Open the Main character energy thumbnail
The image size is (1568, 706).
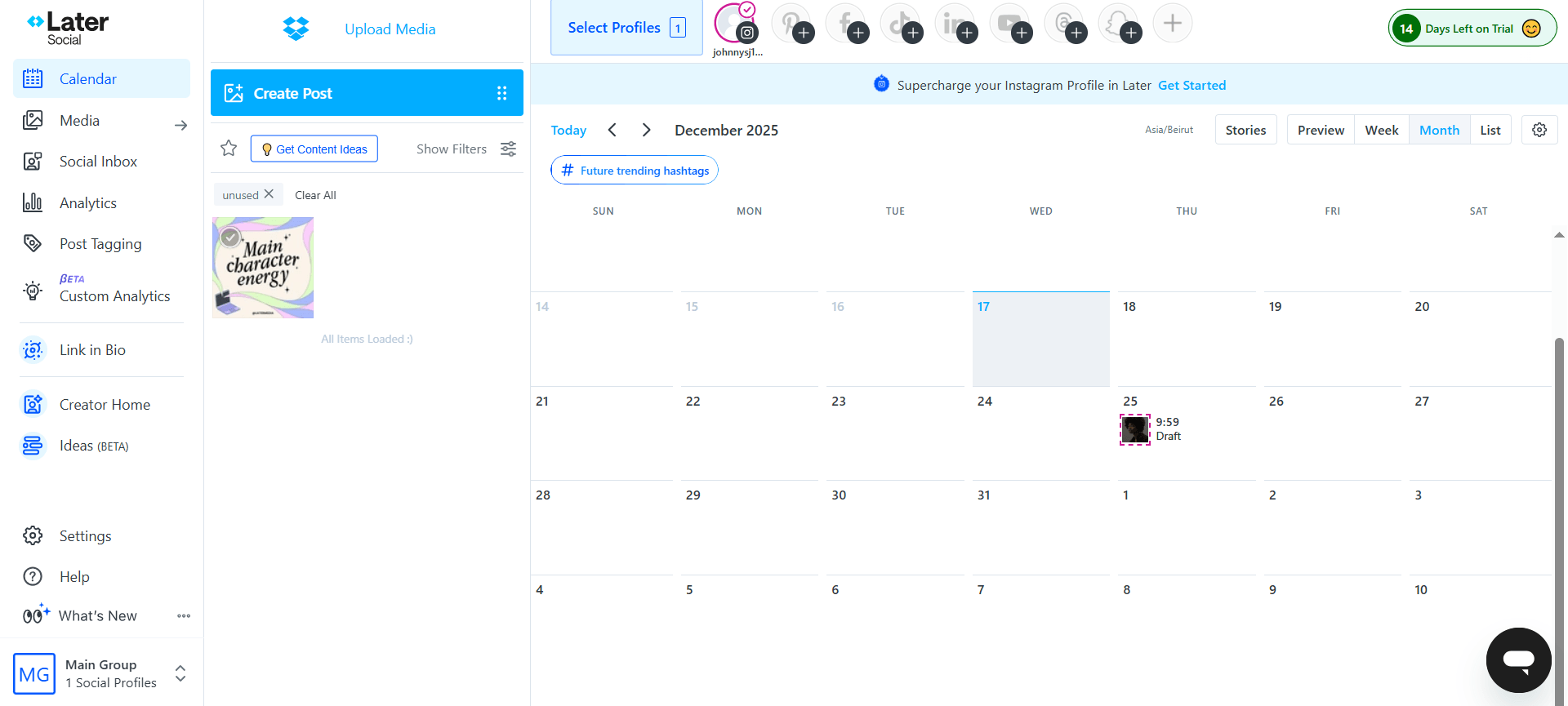pos(263,268)
